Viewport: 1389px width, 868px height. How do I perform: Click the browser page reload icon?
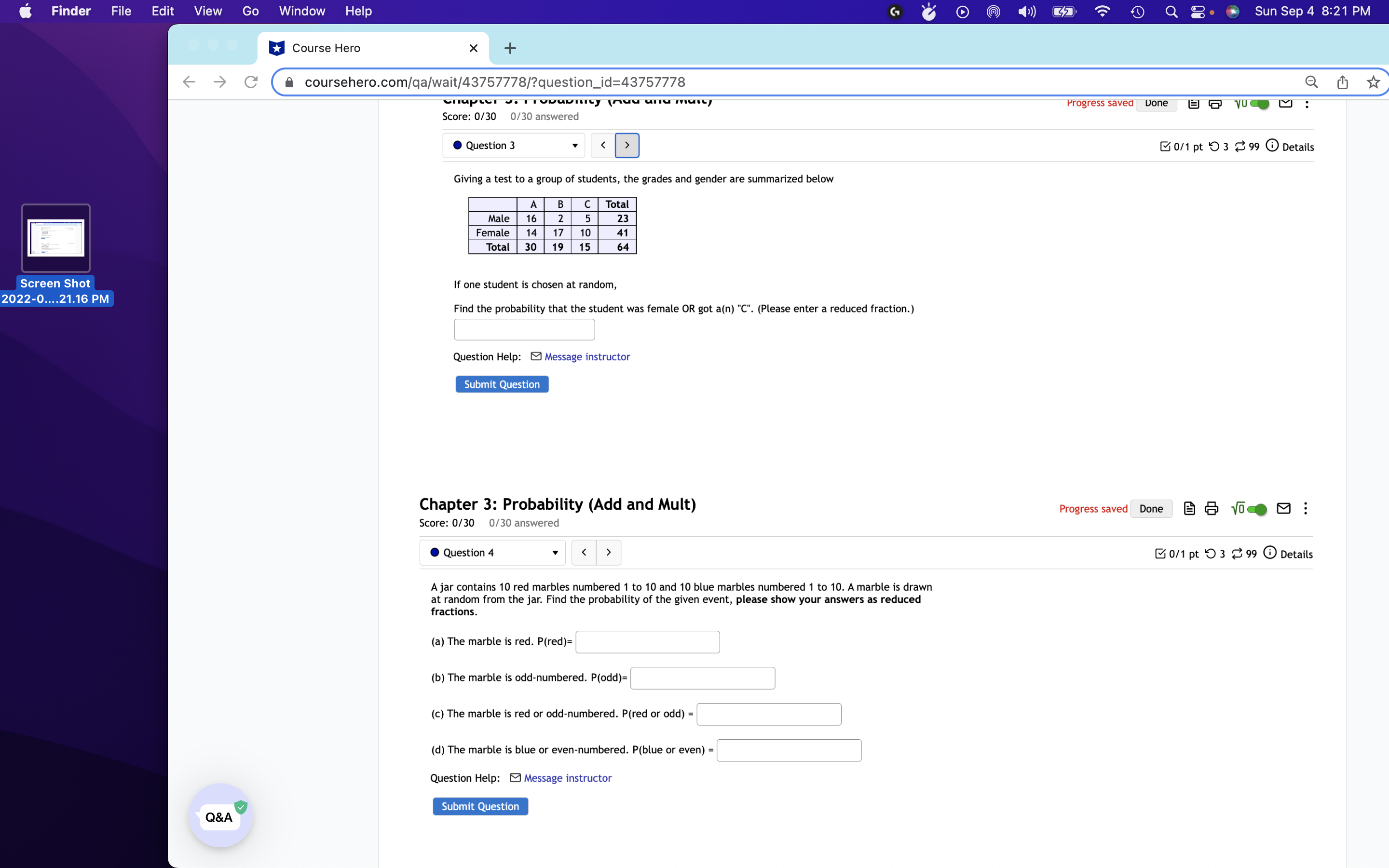coord(251,82)
